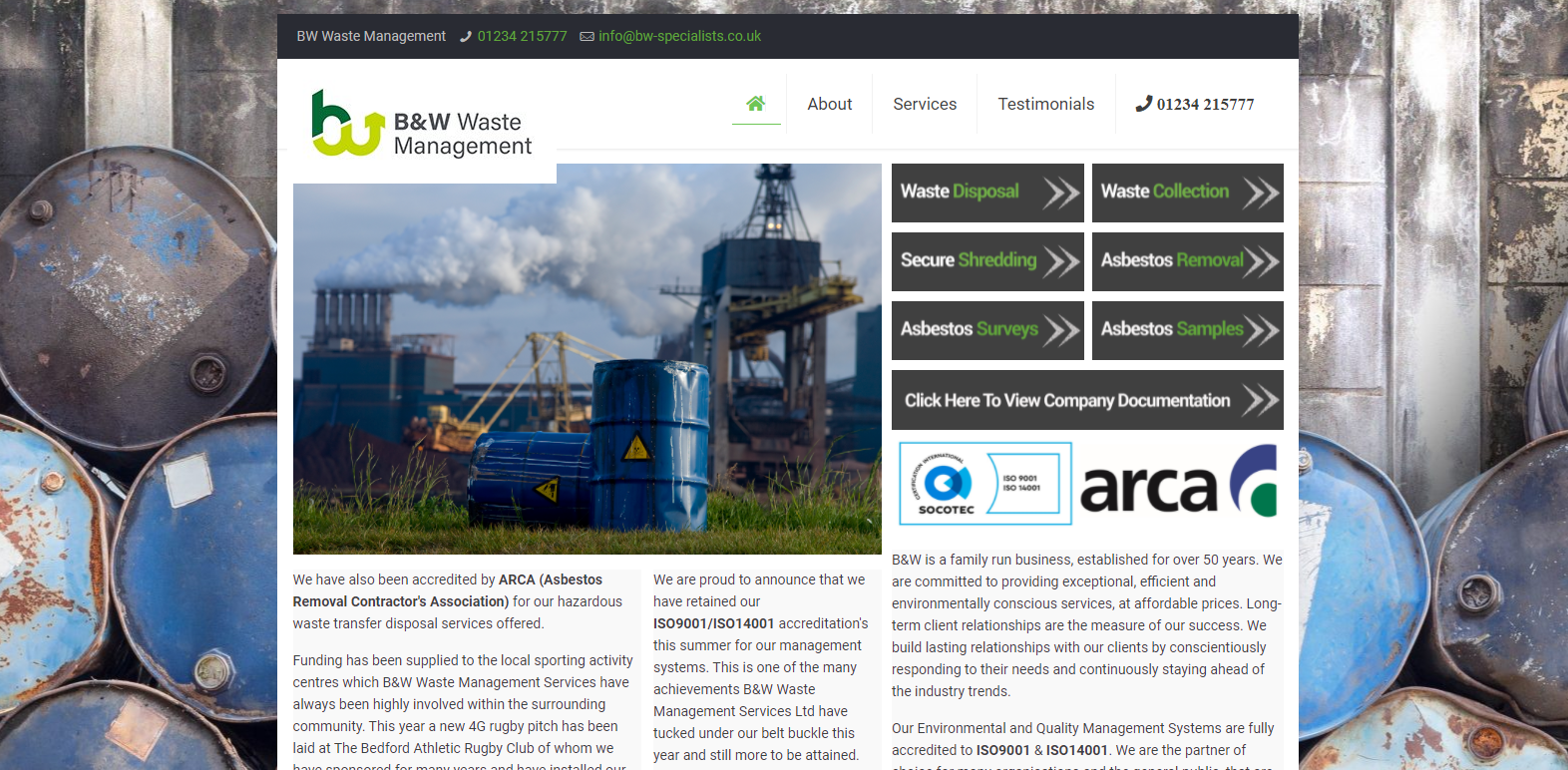Click the double-chevron arrow on Waste Collection
Viewport: 1568px width, 770px height.
[1261, 192]
